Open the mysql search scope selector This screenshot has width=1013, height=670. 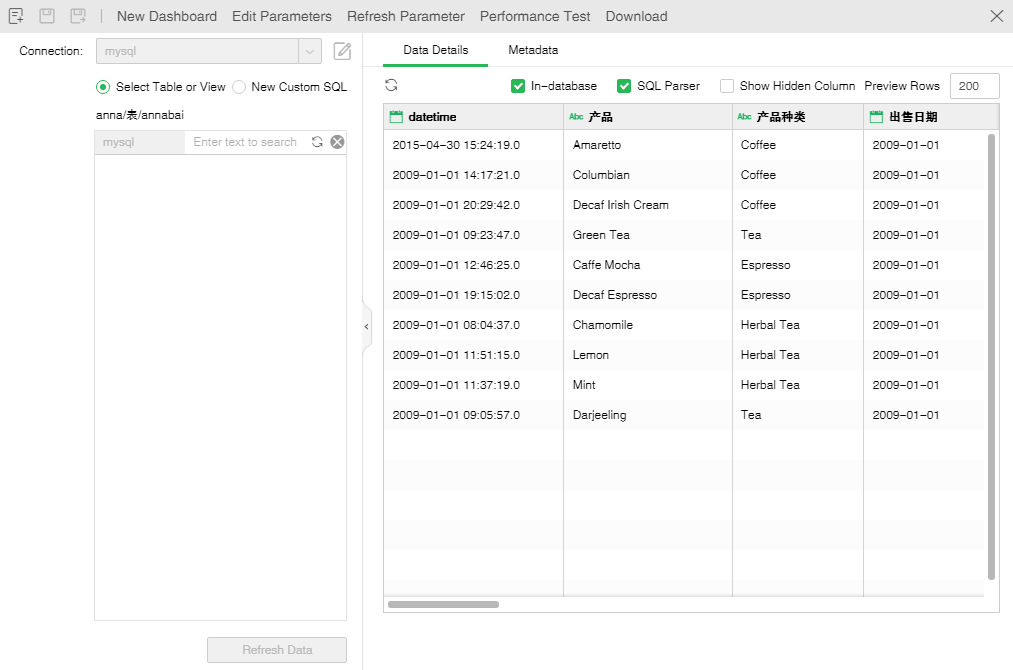pyautogui.click(x=140, y=142)
